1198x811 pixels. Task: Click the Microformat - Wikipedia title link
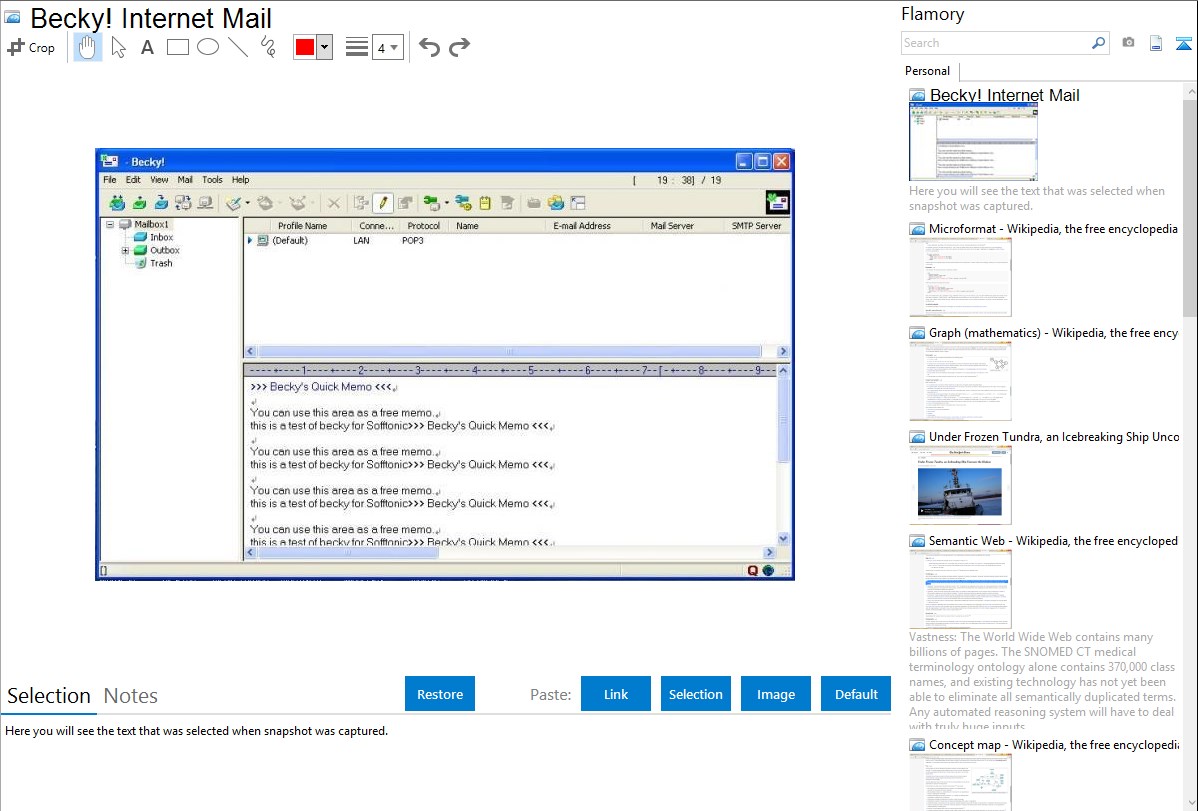click(x=1053, y=229)
